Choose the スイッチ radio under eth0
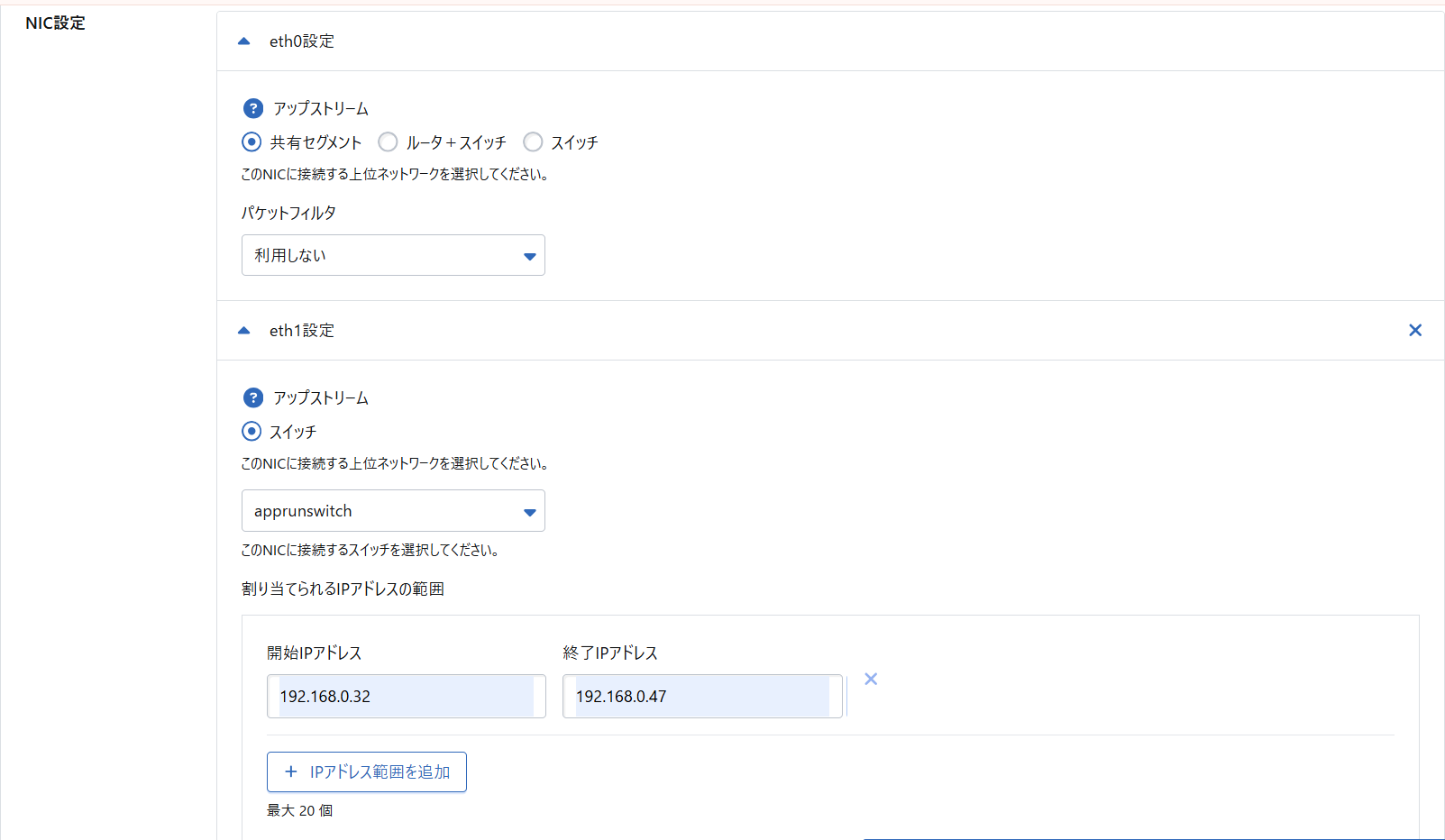Screen dimensions: 1445x840 pyautogui.click(x=533, y=142)
